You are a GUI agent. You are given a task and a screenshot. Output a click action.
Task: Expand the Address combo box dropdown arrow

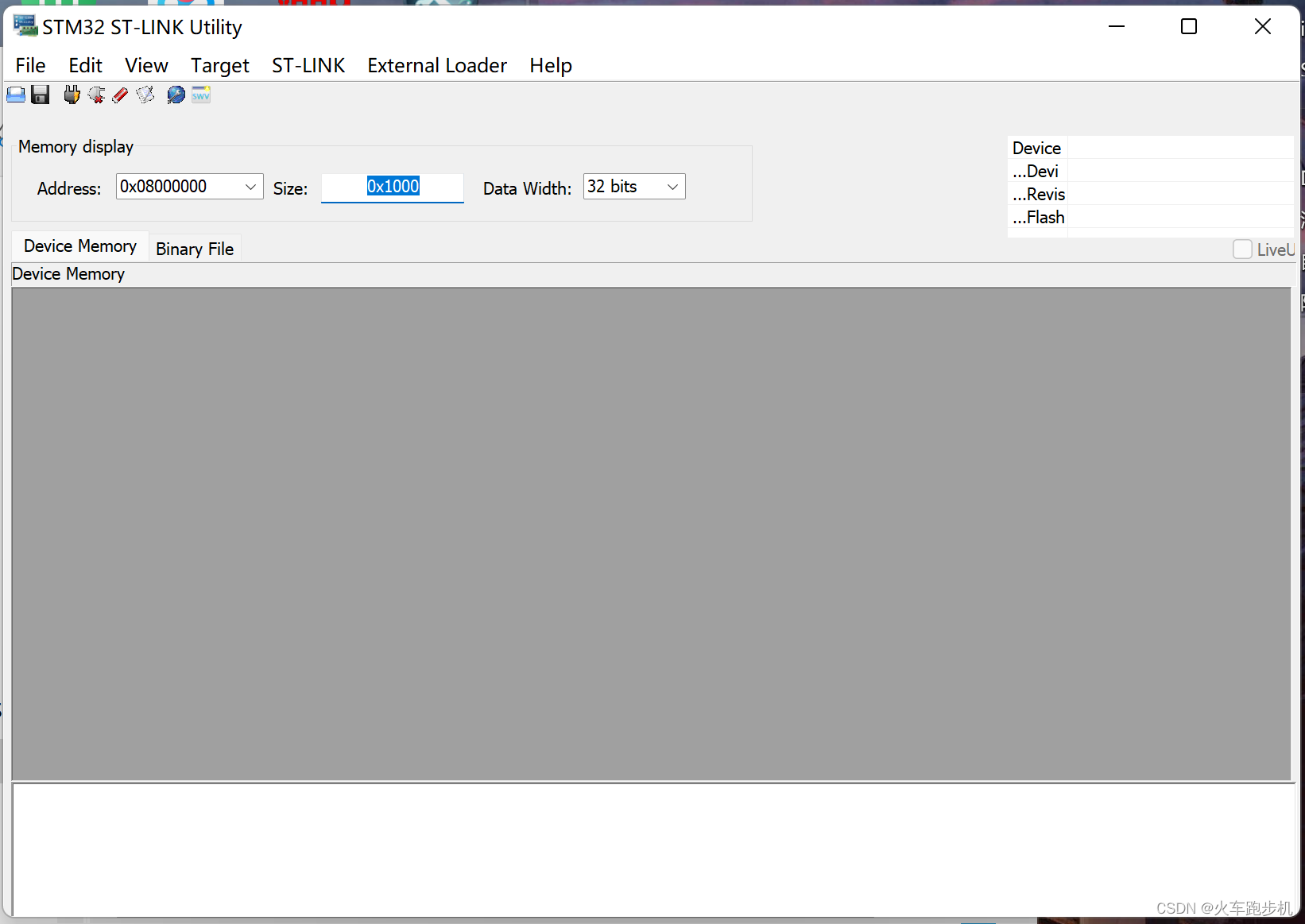250,187
